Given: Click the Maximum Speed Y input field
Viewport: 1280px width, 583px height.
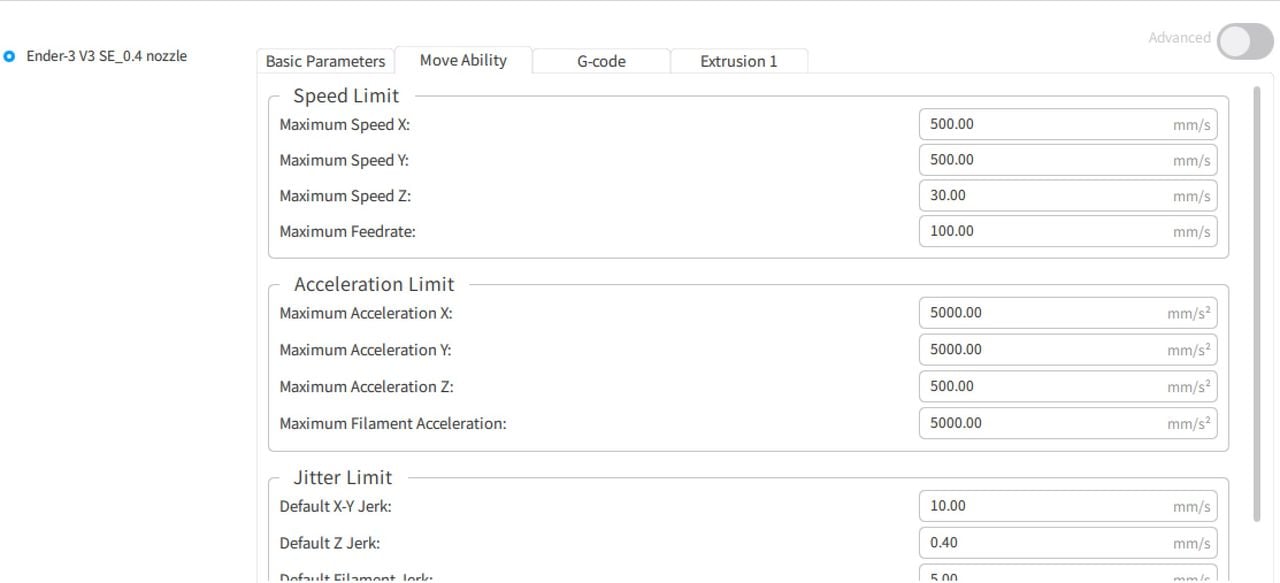Looking at the screenshot, I should [1040, 160].
